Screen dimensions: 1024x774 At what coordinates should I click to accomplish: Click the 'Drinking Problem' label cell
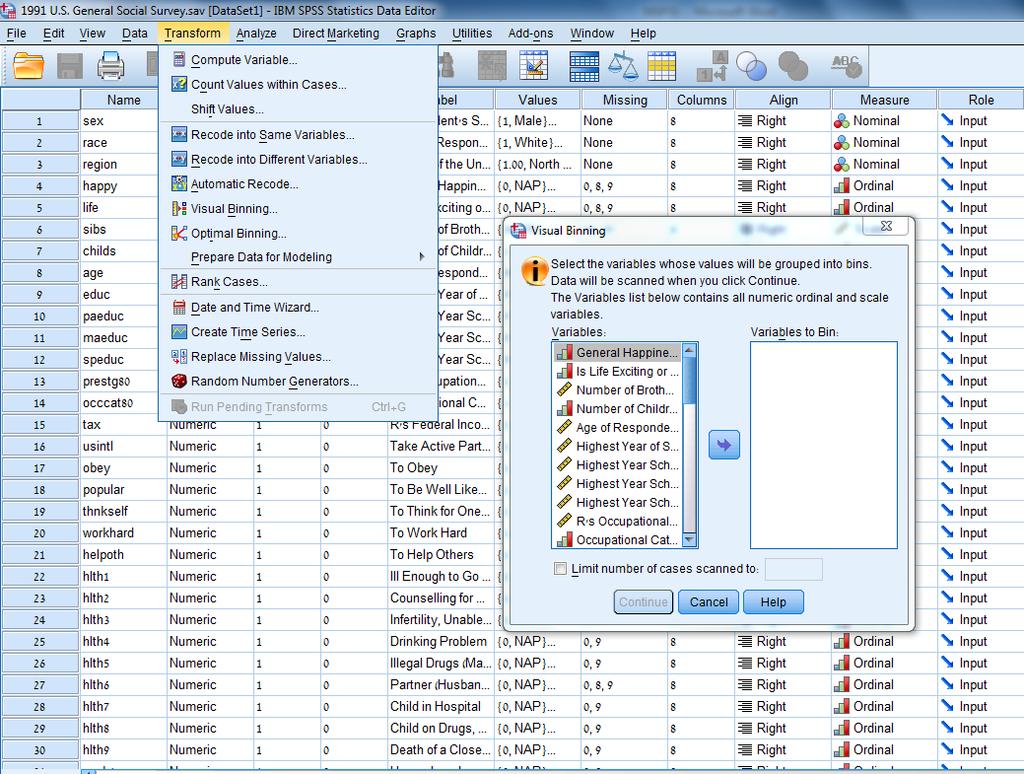[441, 642]
